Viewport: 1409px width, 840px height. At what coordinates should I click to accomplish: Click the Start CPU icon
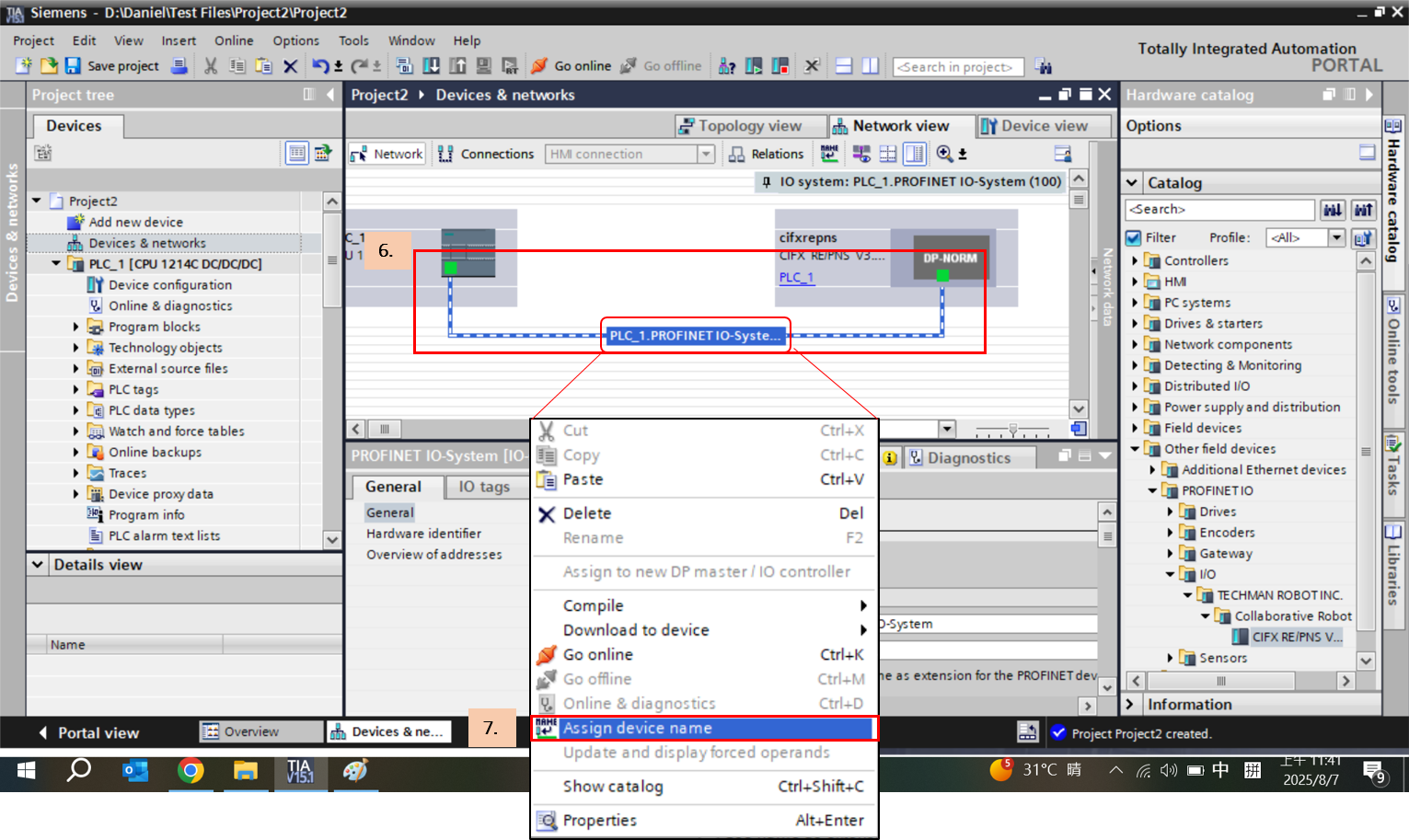(754, 66)
